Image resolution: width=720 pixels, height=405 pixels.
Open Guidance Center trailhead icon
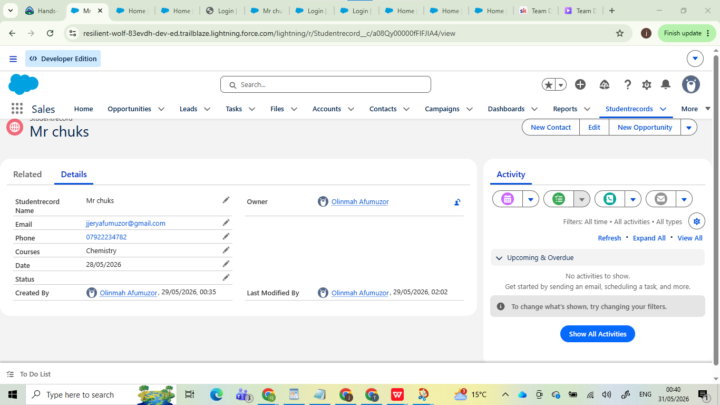[604, 84]
